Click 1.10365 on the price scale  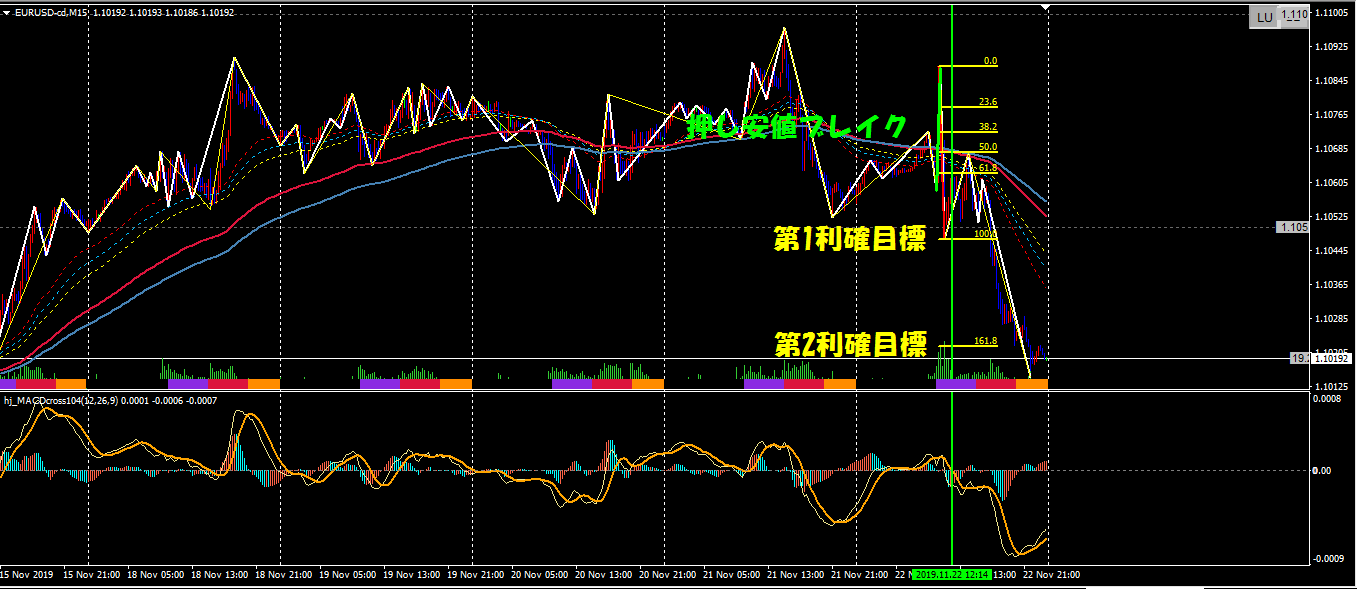coord(1332,285)
